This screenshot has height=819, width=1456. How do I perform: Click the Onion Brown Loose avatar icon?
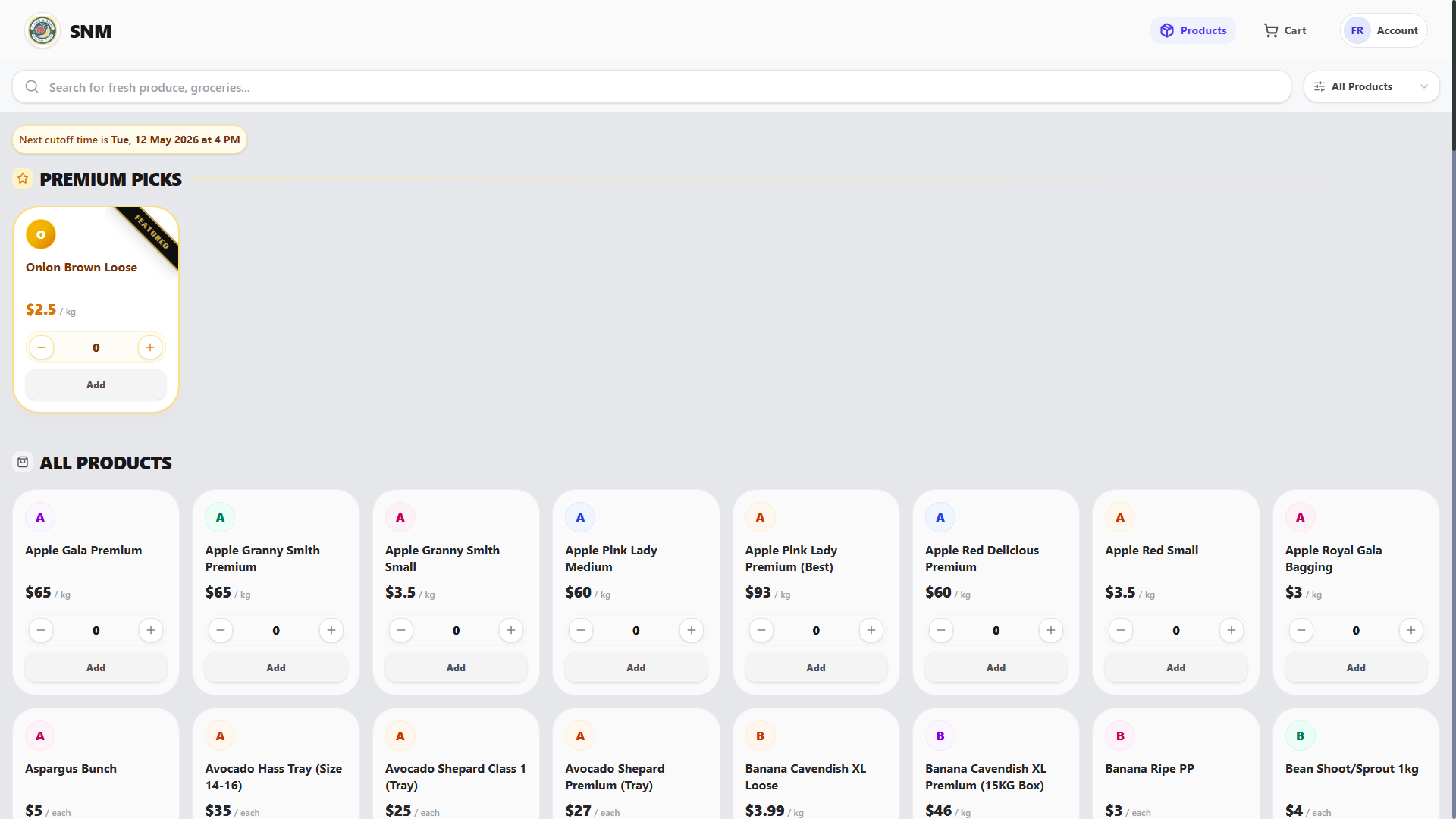click(41, 234)
